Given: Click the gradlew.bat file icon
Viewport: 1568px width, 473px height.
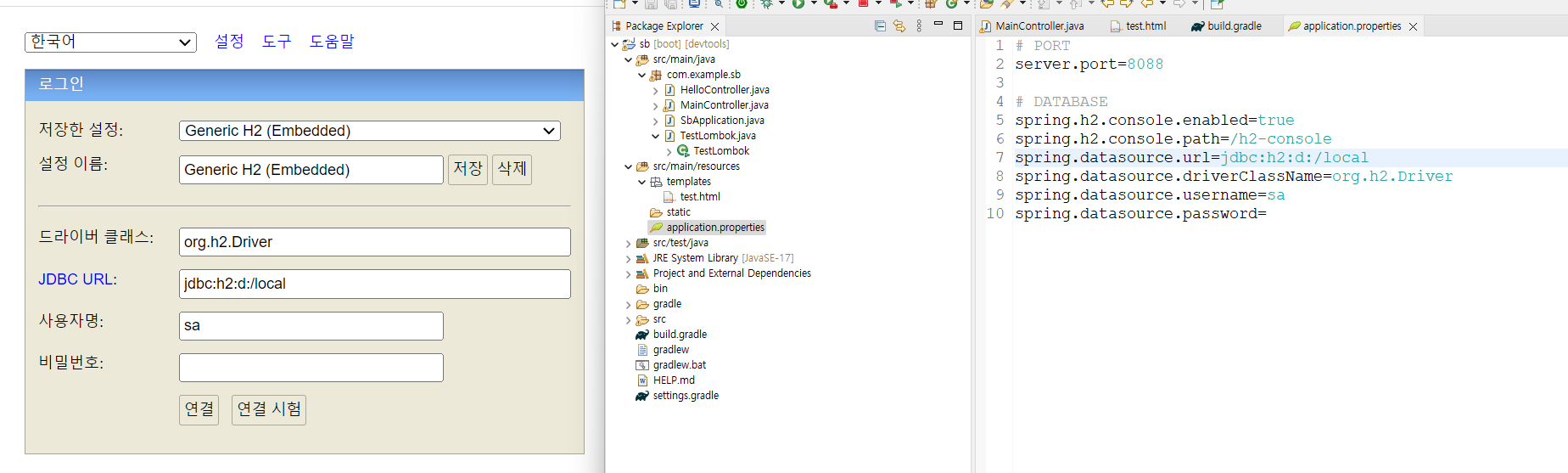Looking at the screenshot, I should click(x=642, y=365).
